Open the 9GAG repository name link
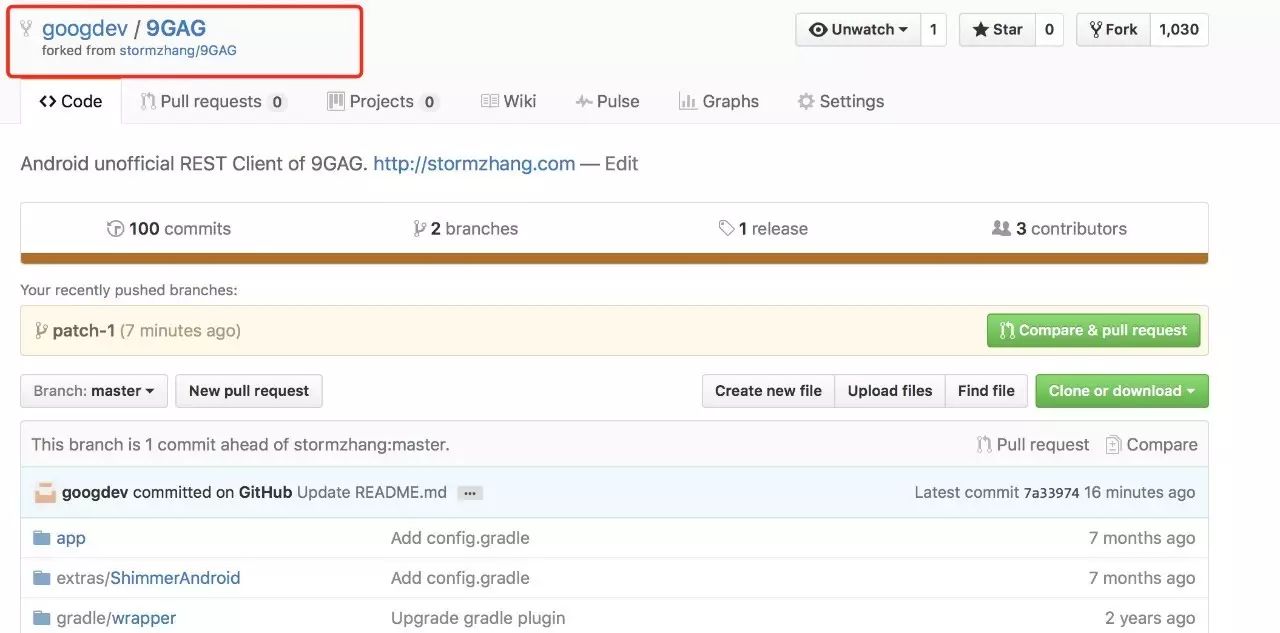1280x633 pixels. tap(176, 29)
